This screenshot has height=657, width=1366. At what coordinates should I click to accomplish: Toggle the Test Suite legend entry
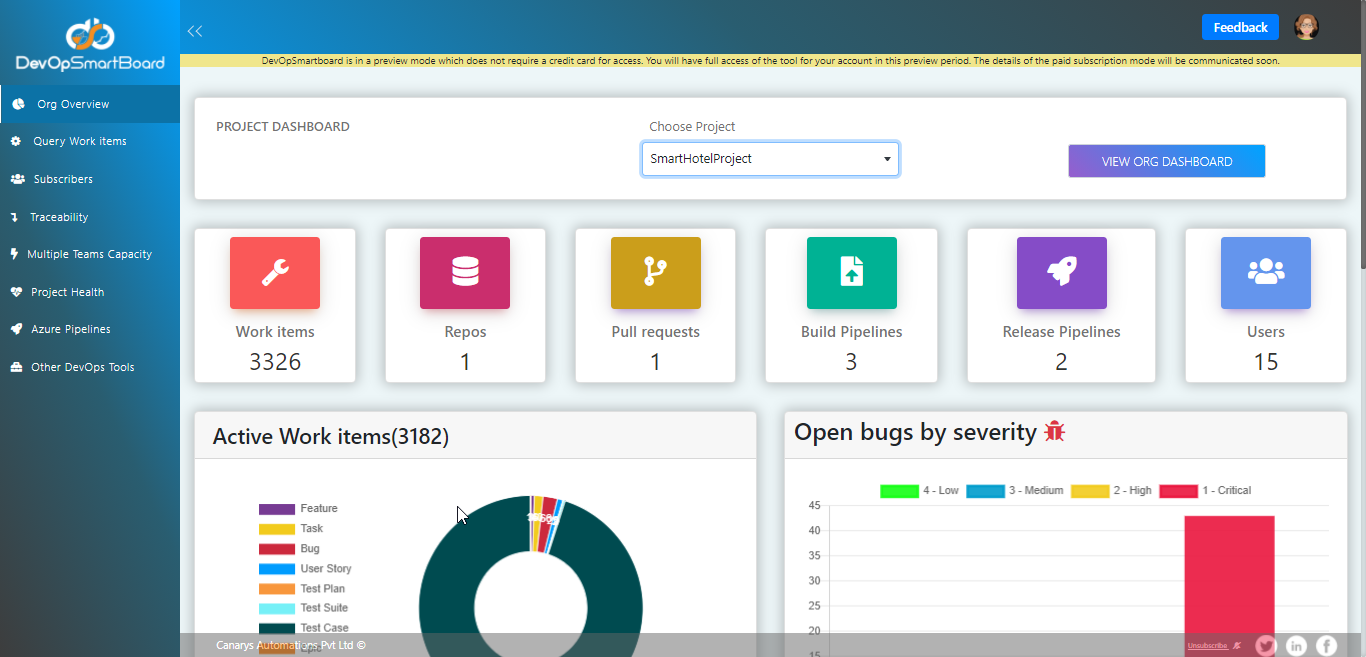pyautogui.click(x=304, y=608)
